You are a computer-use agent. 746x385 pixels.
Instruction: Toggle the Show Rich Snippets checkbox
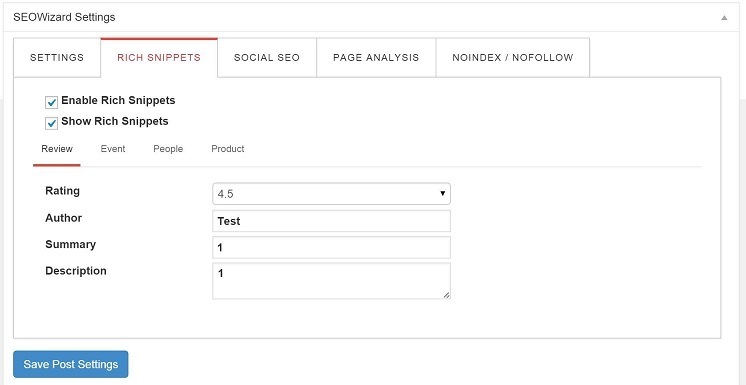click(51, 123)
